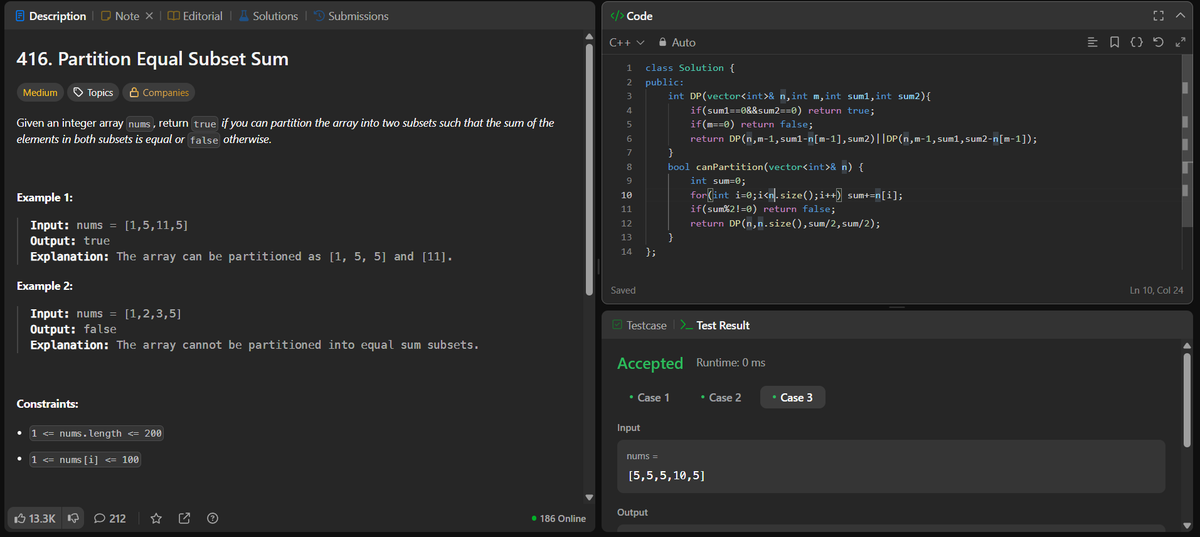Open the help question-mark icon
Image resolution: width=1200 pixels, height=537 pixels.
(x=212, y=518)
